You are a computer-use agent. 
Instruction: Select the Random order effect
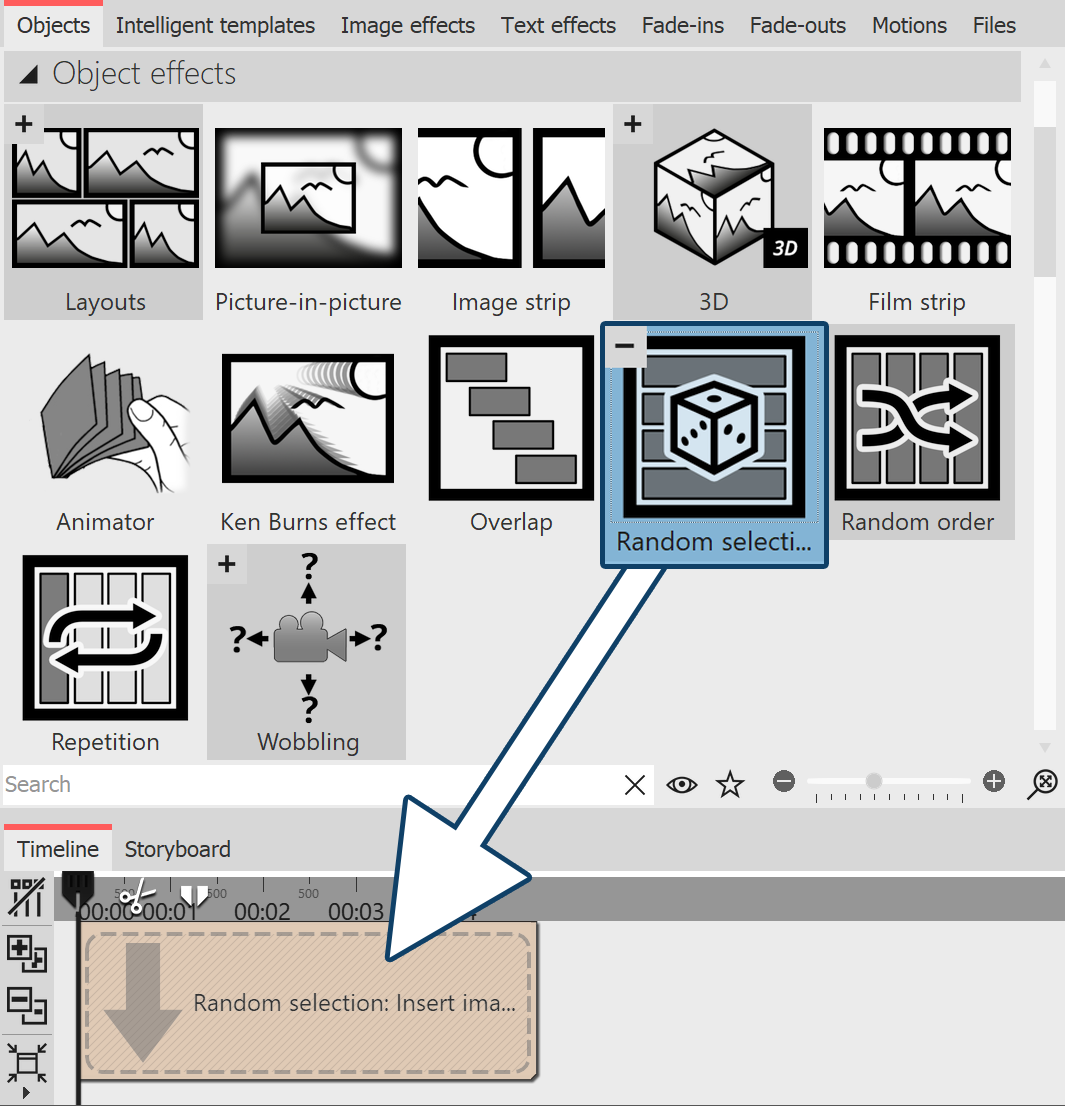point(917,418)
